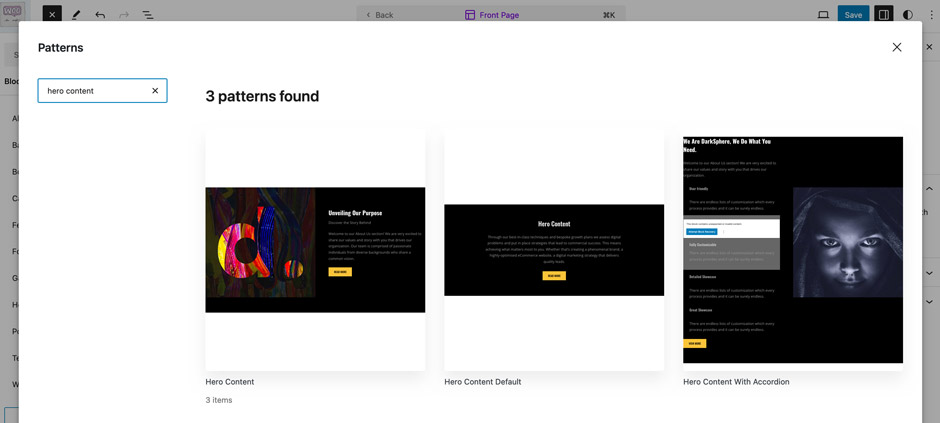The height and width of the screenshot is (423, 940).
Task: Toggle the block inserter closed
Action: tap(52, 15)
